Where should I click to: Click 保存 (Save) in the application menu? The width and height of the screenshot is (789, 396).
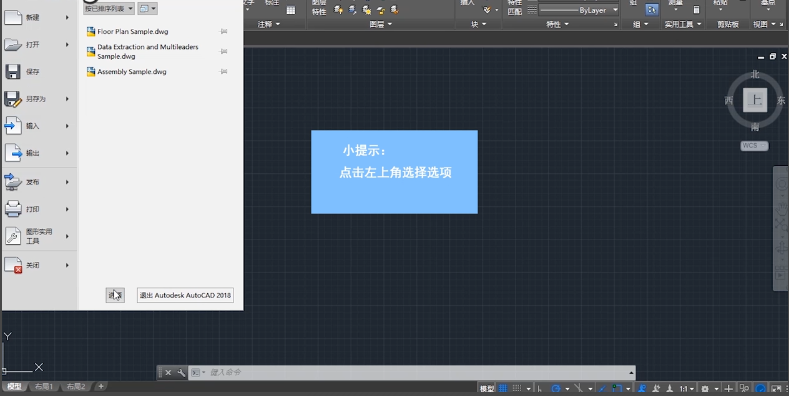click(39, 72)
